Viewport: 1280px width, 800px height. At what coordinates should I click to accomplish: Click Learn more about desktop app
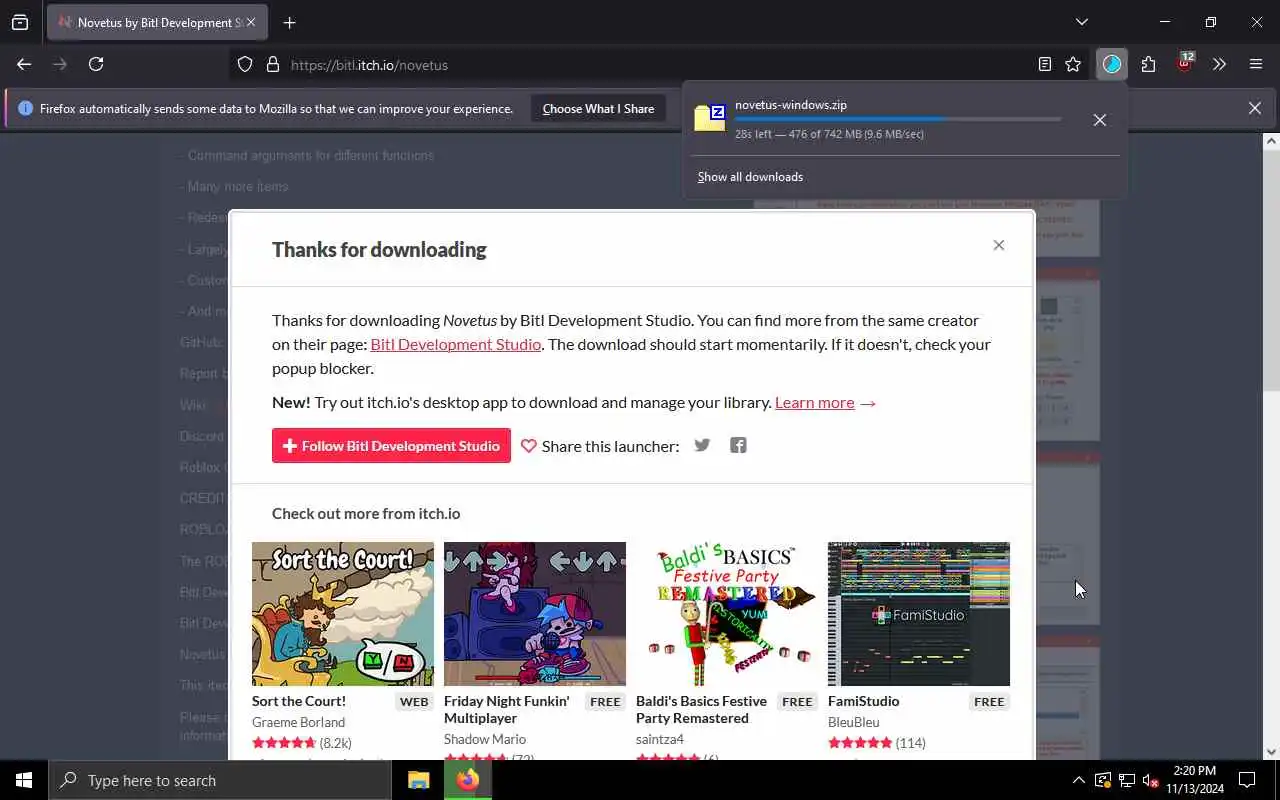tap(814, 402)
